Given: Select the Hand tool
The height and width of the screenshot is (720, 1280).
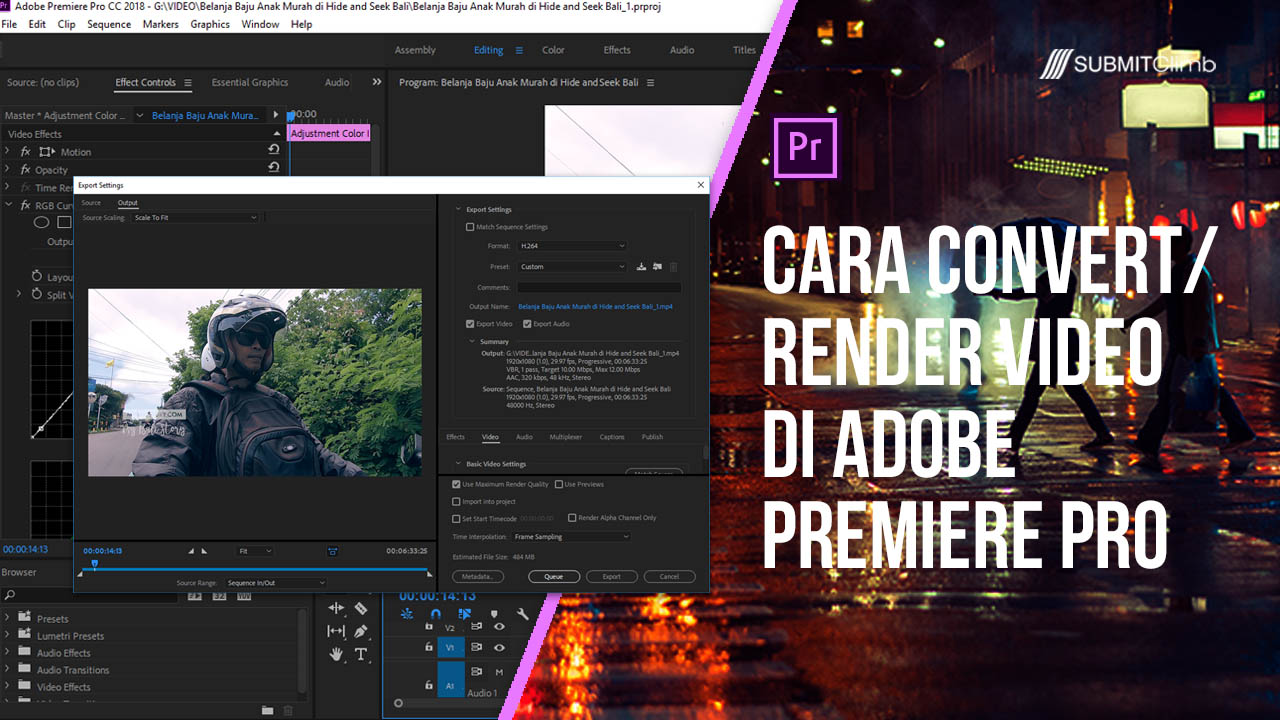Looking at the screenshot, I should click(336, 654).
